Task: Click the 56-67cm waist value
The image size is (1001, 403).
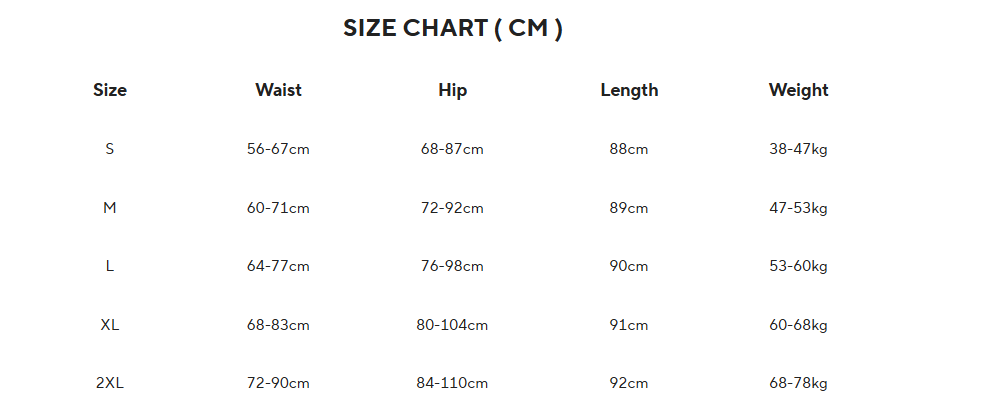Action: point(278,149)
